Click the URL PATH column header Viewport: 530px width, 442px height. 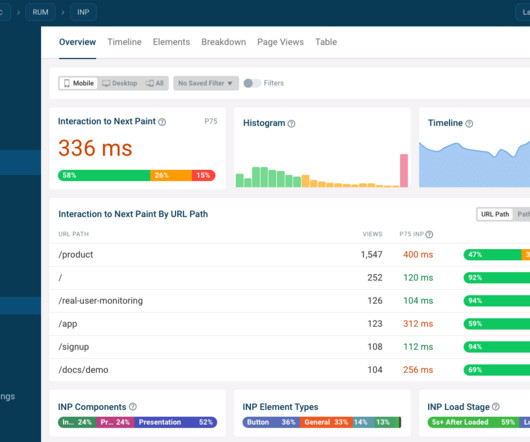click(x=73, y=234)
